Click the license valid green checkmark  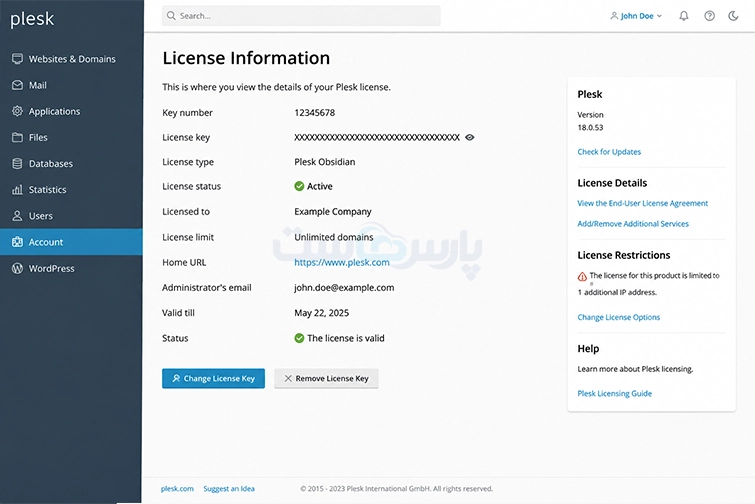tap(299, 338)
